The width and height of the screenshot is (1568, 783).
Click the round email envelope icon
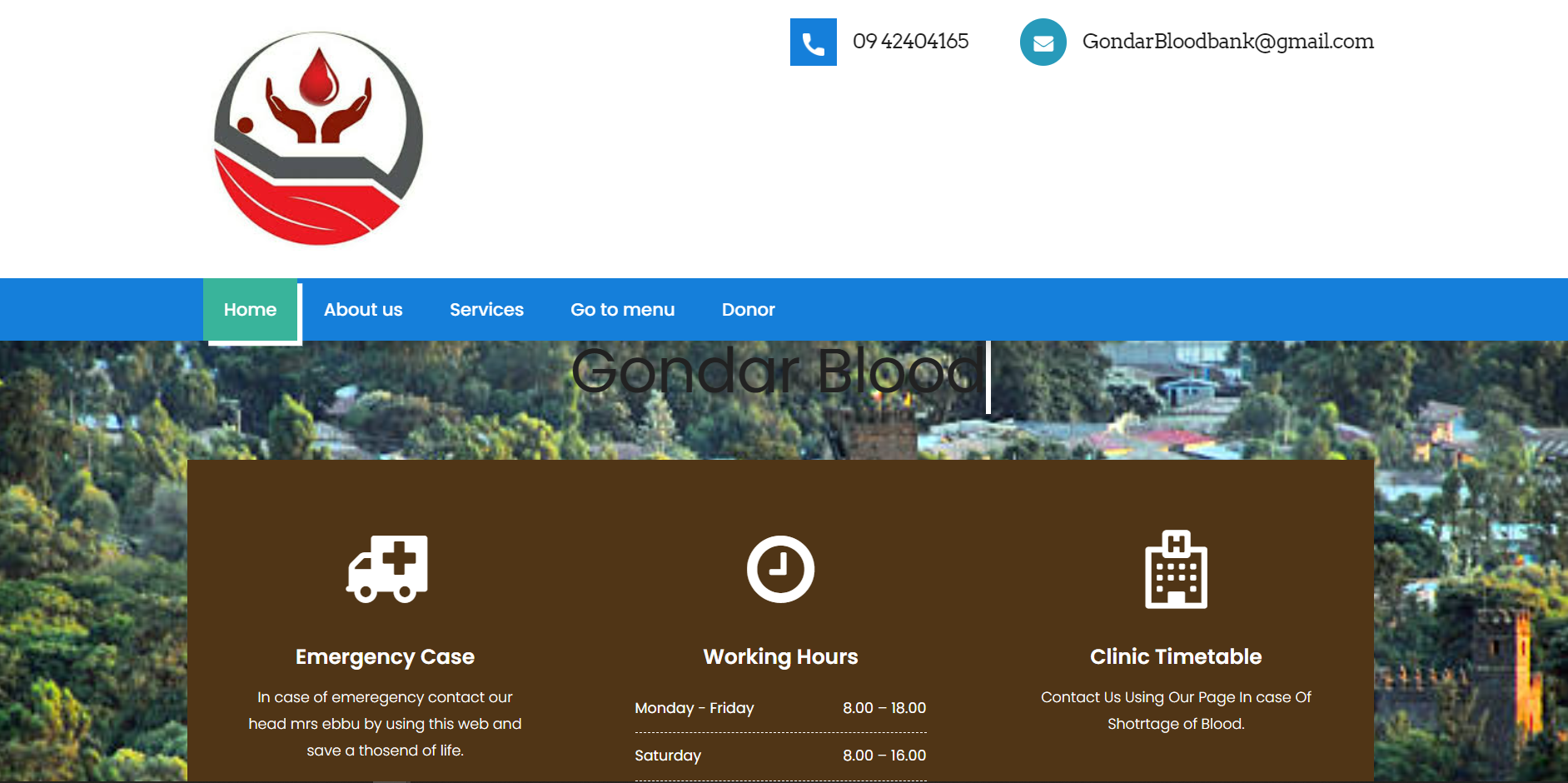click(x=1043, y=42)
